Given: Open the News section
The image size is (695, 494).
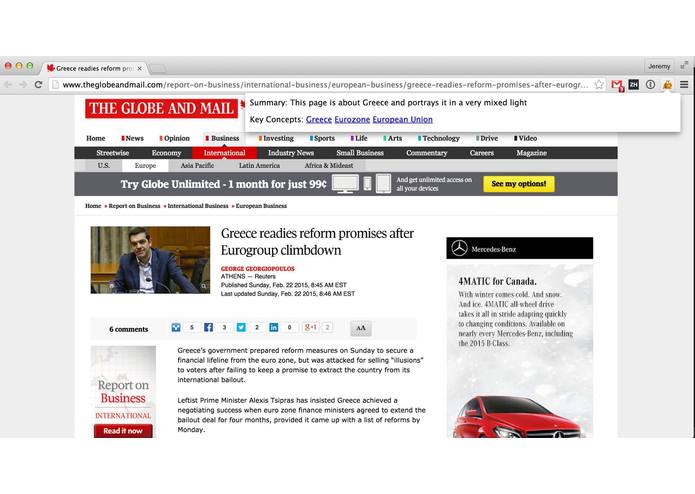Looking at the screenshot, I should [133, 138].
